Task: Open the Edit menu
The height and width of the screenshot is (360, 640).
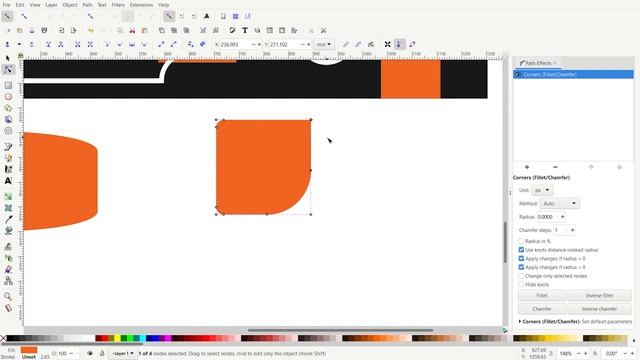Action: [20, 5]
